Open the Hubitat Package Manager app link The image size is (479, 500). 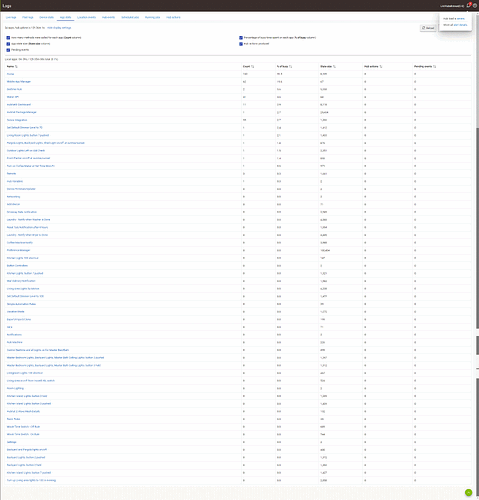point(22,112)
